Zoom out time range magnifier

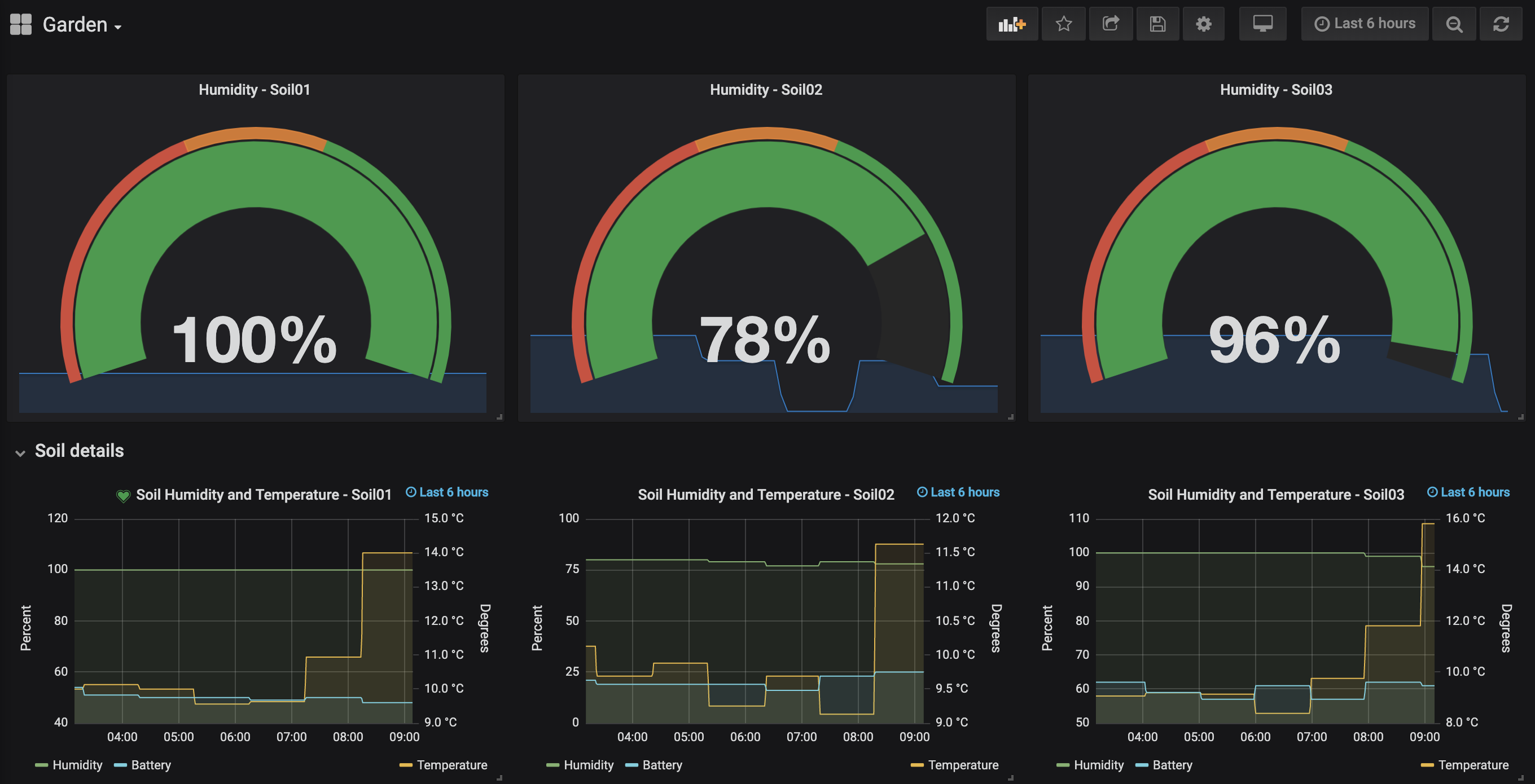click(x=1454, y=24)
